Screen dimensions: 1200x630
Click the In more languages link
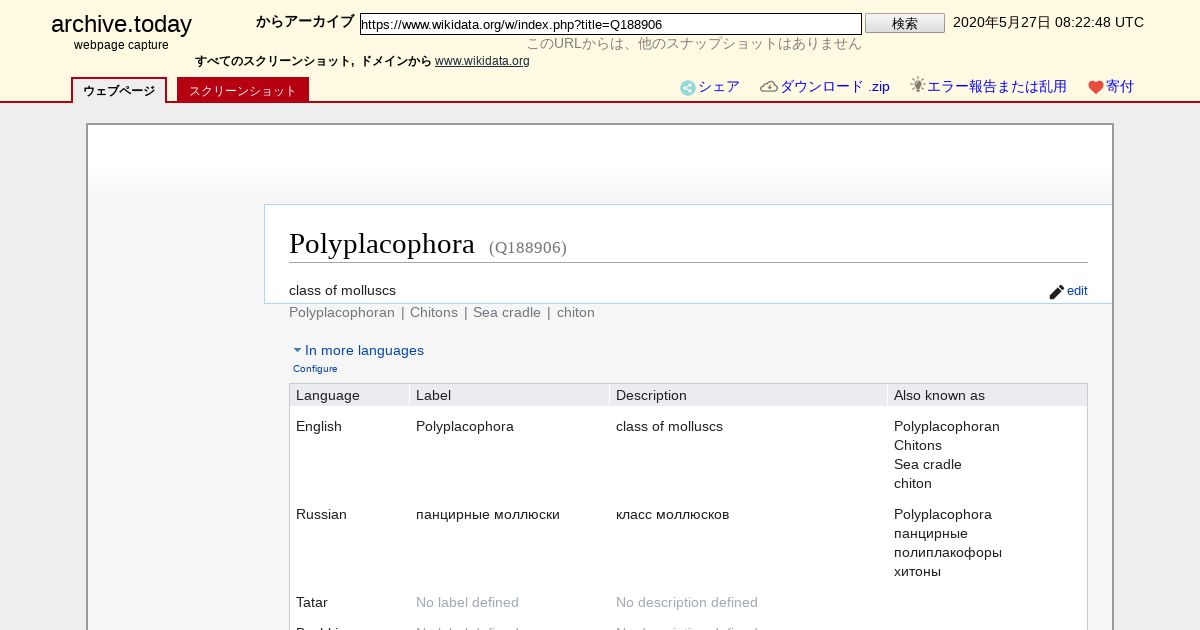point(364,350)
